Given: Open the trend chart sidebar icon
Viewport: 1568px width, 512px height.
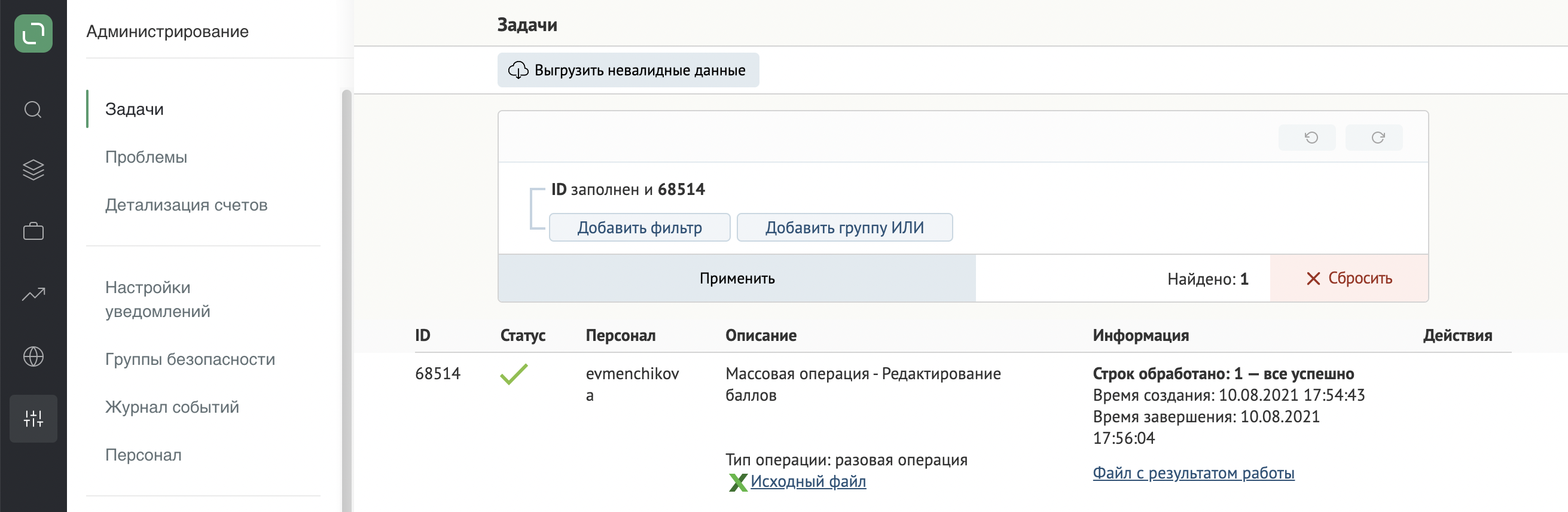Looking at the screenshot, I should coord(33,294).
